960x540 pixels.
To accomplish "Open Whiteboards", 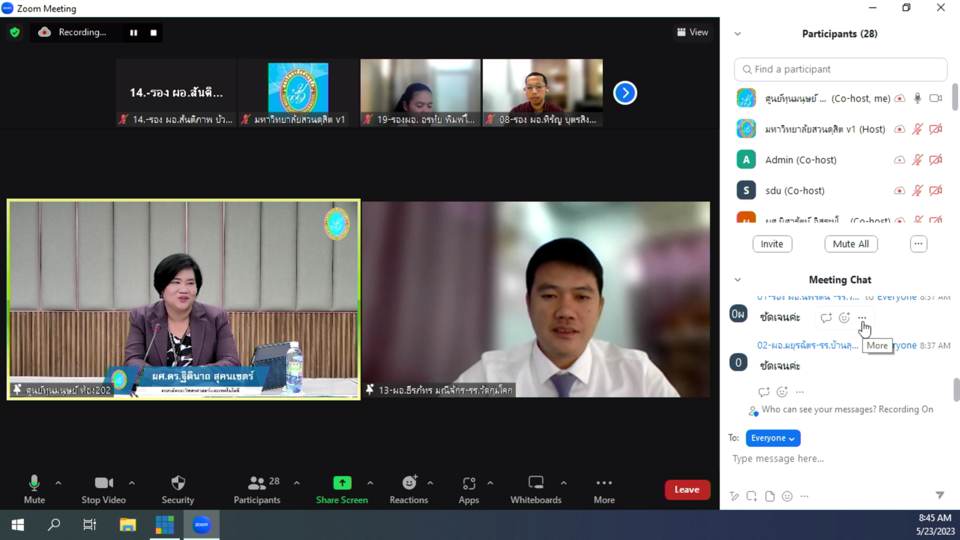I will [x=536, y=489].
